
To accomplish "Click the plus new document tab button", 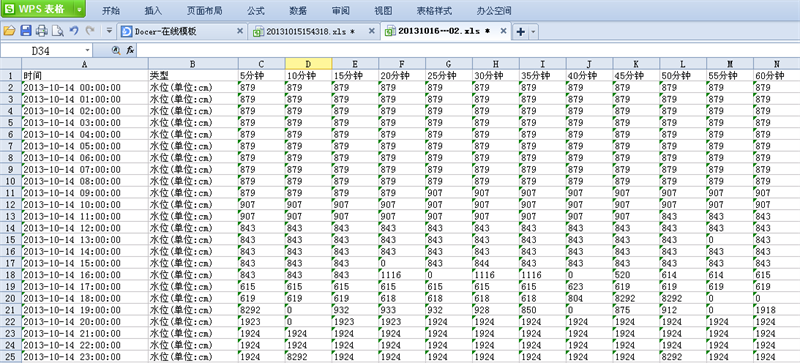I will tap(520, 32).
